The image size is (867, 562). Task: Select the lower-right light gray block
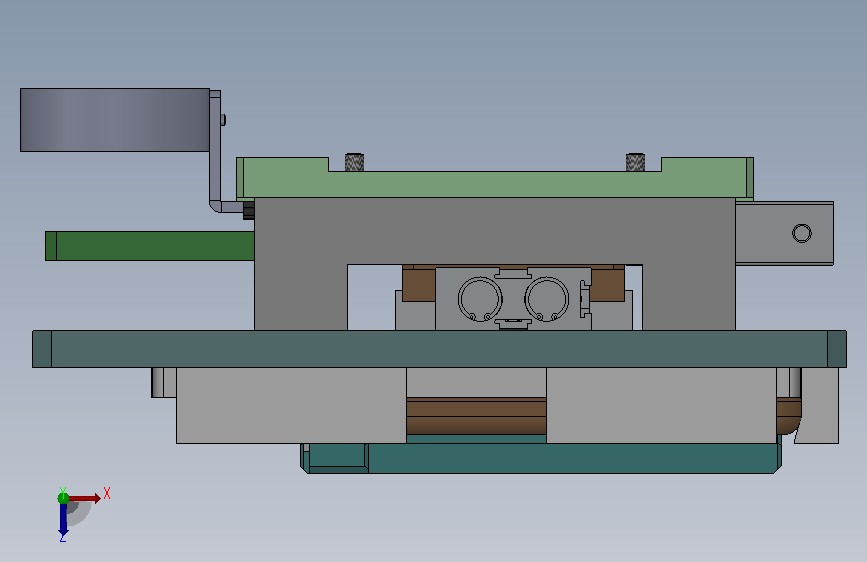661,405
